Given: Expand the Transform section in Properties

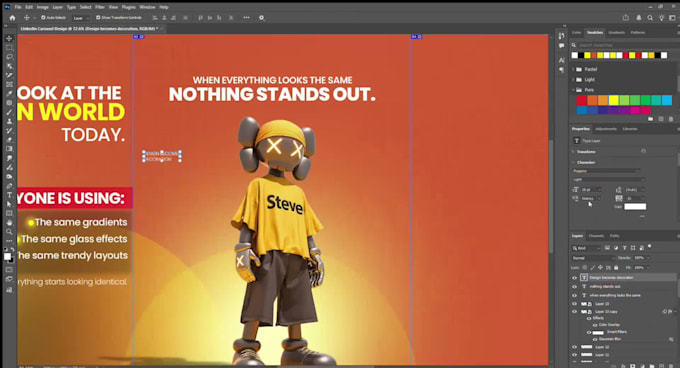Looking at the screenshot, I should pos(573,152).
